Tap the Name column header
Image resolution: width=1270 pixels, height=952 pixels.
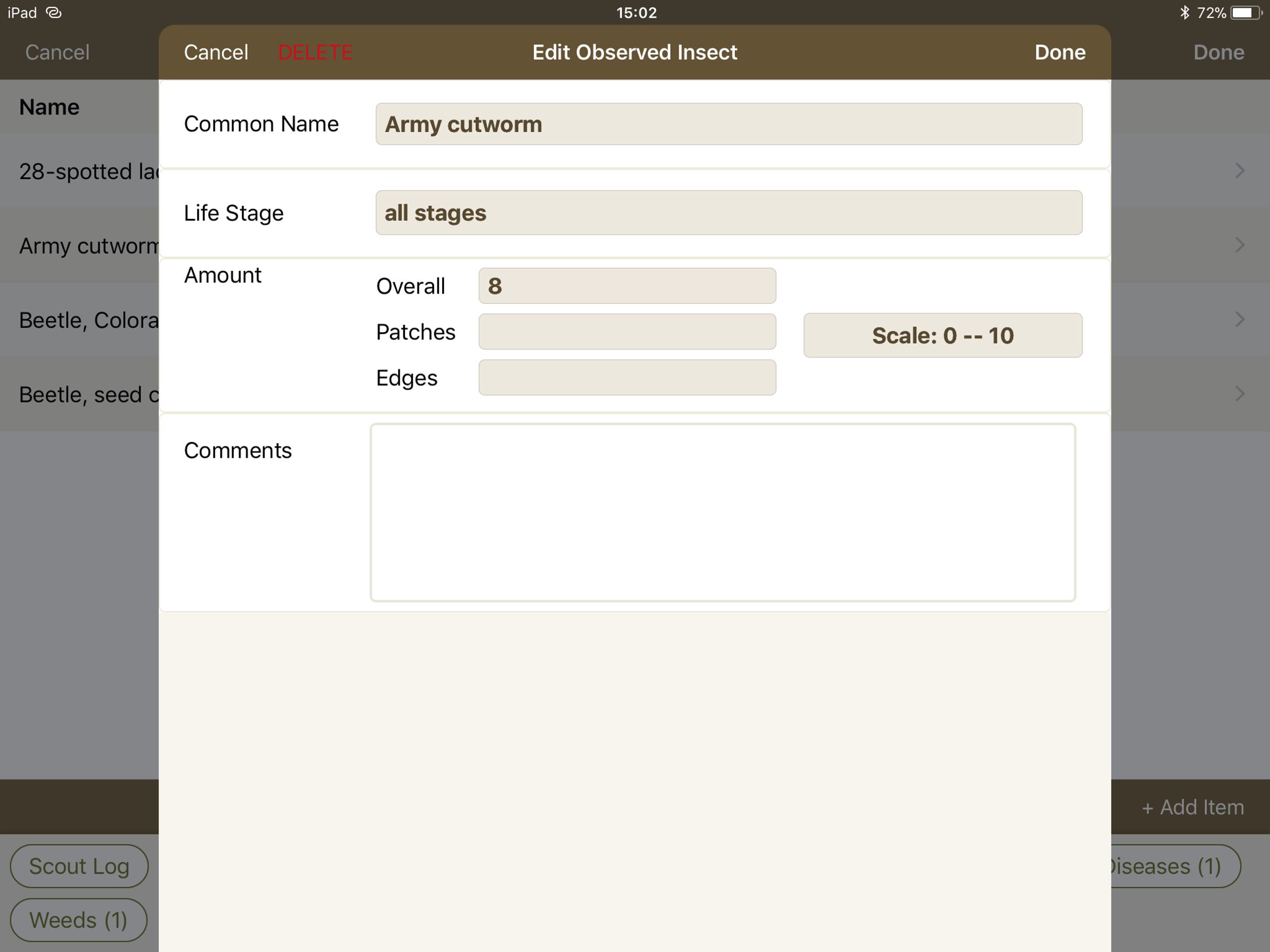point(49,107)
